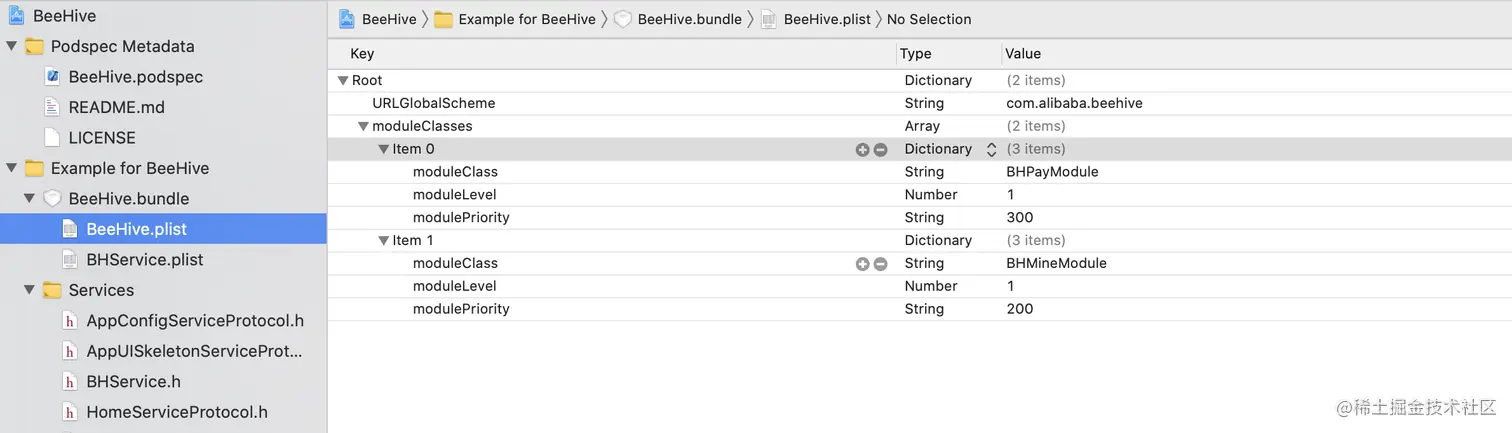Collapse the Podspec Metadata folder
This screenshot has width=1512, height=433.
(11, 46)
